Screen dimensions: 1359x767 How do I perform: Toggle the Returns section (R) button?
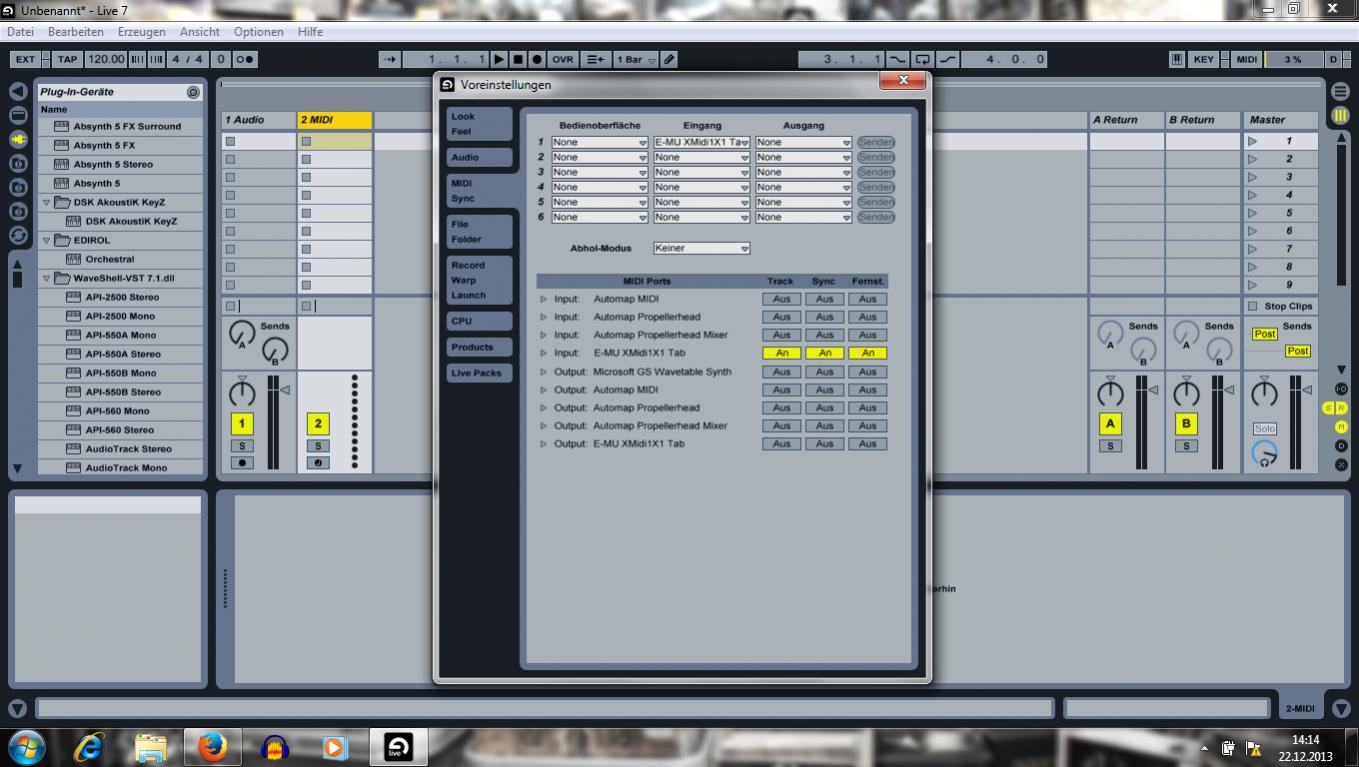[x=1342, y=408]
